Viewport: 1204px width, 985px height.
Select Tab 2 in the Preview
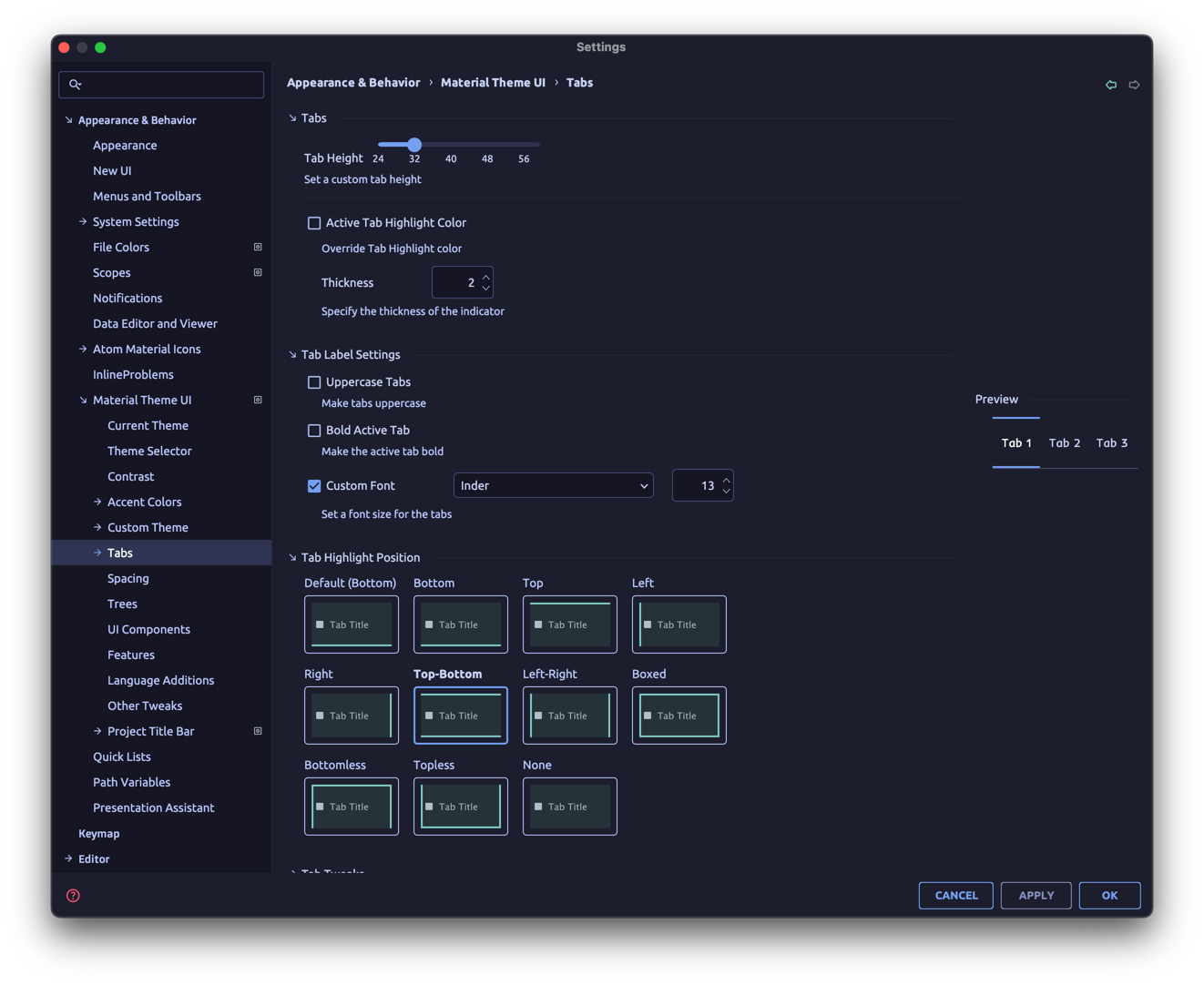[1064, 442]
